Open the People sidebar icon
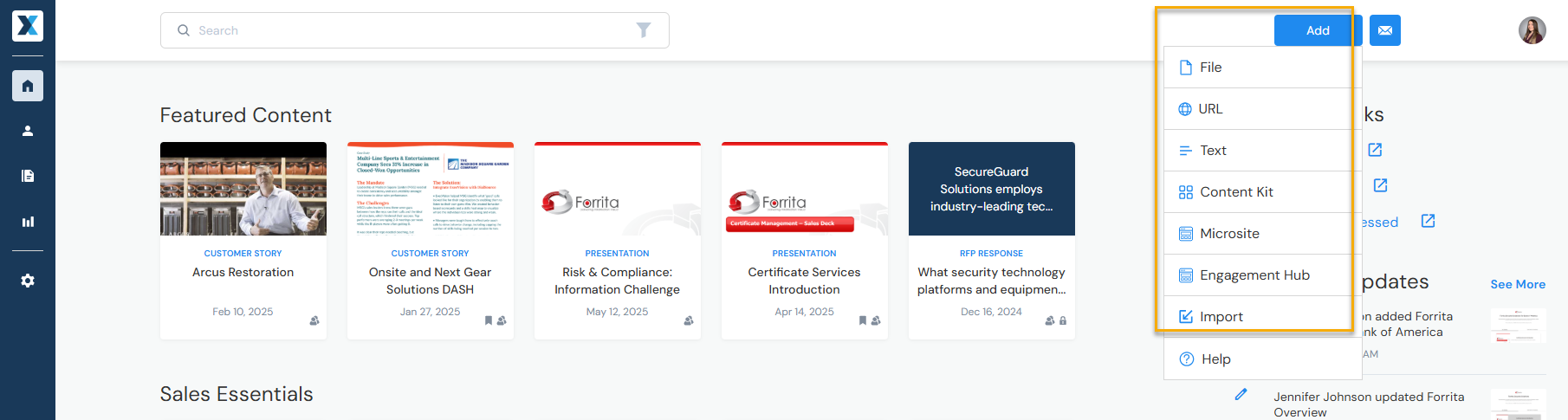 [28, 131]
